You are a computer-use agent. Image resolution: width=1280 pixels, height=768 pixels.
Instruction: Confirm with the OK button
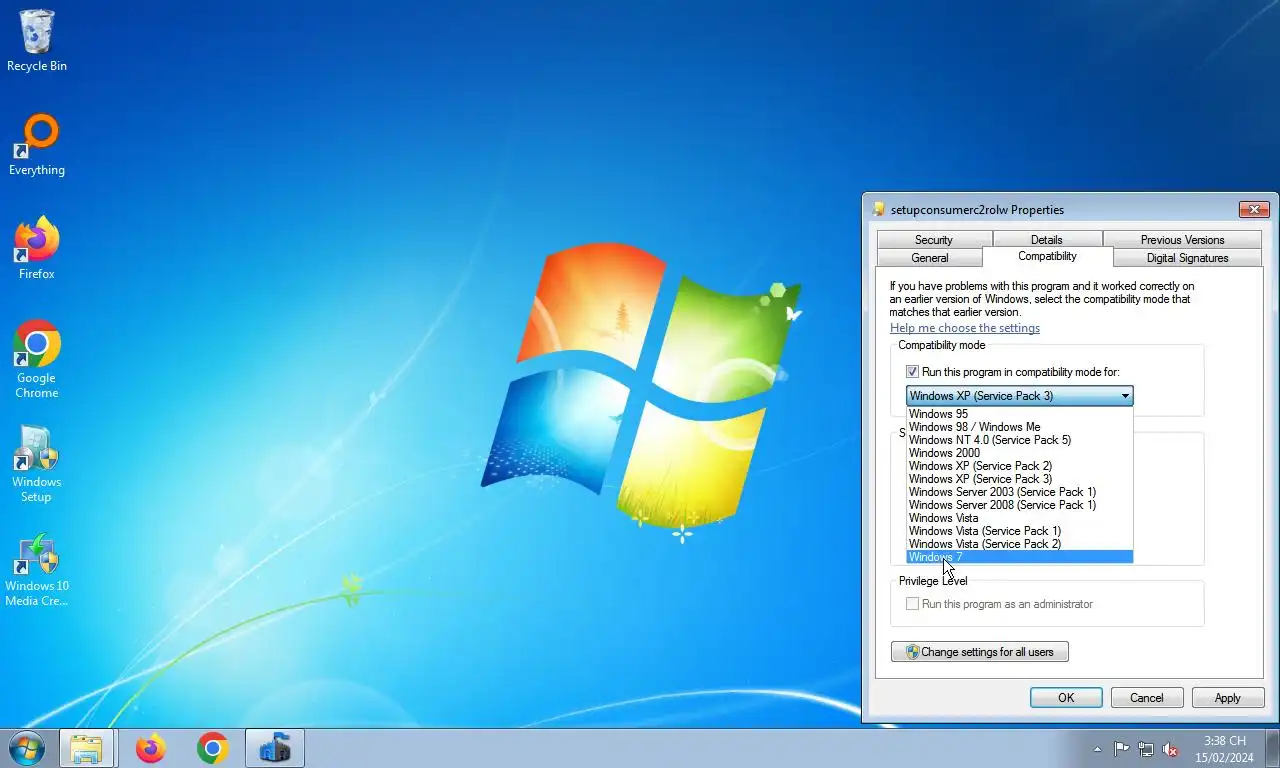pyautogui.click(x=1066, y=698)
